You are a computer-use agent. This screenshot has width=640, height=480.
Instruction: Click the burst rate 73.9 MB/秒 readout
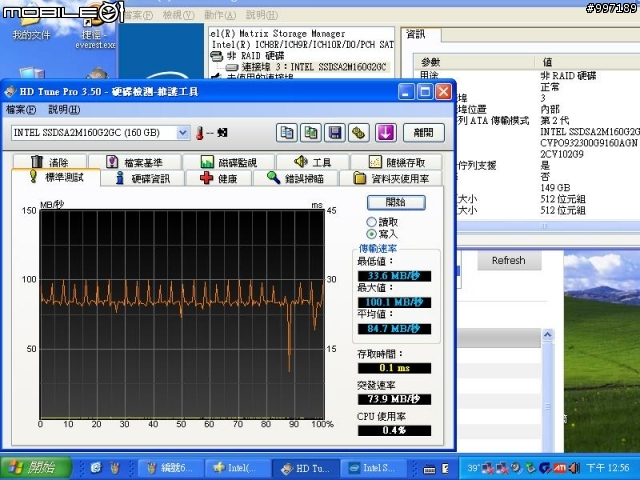pyautogui.click(x=394, y=399)
